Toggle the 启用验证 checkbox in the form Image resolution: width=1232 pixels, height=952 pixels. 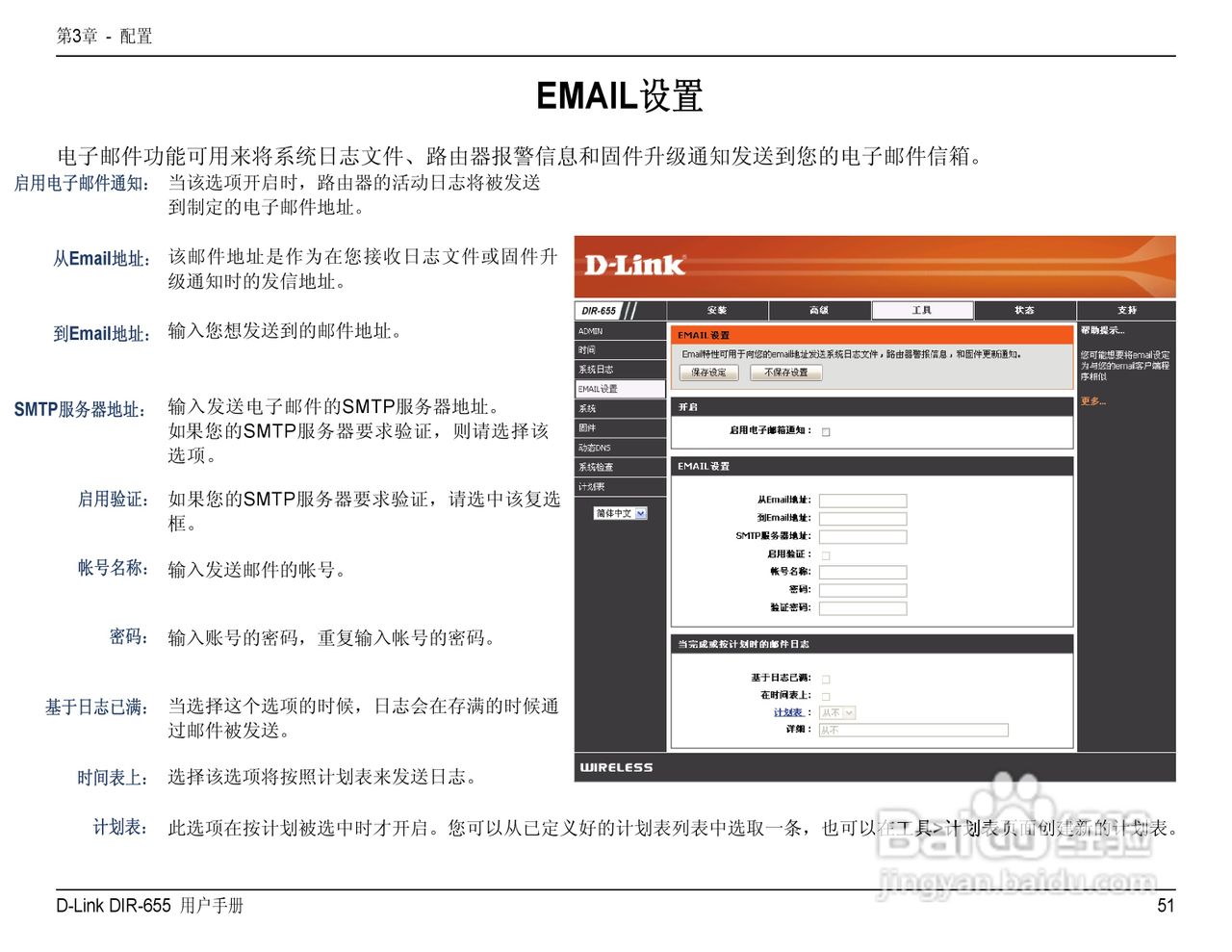826,555
